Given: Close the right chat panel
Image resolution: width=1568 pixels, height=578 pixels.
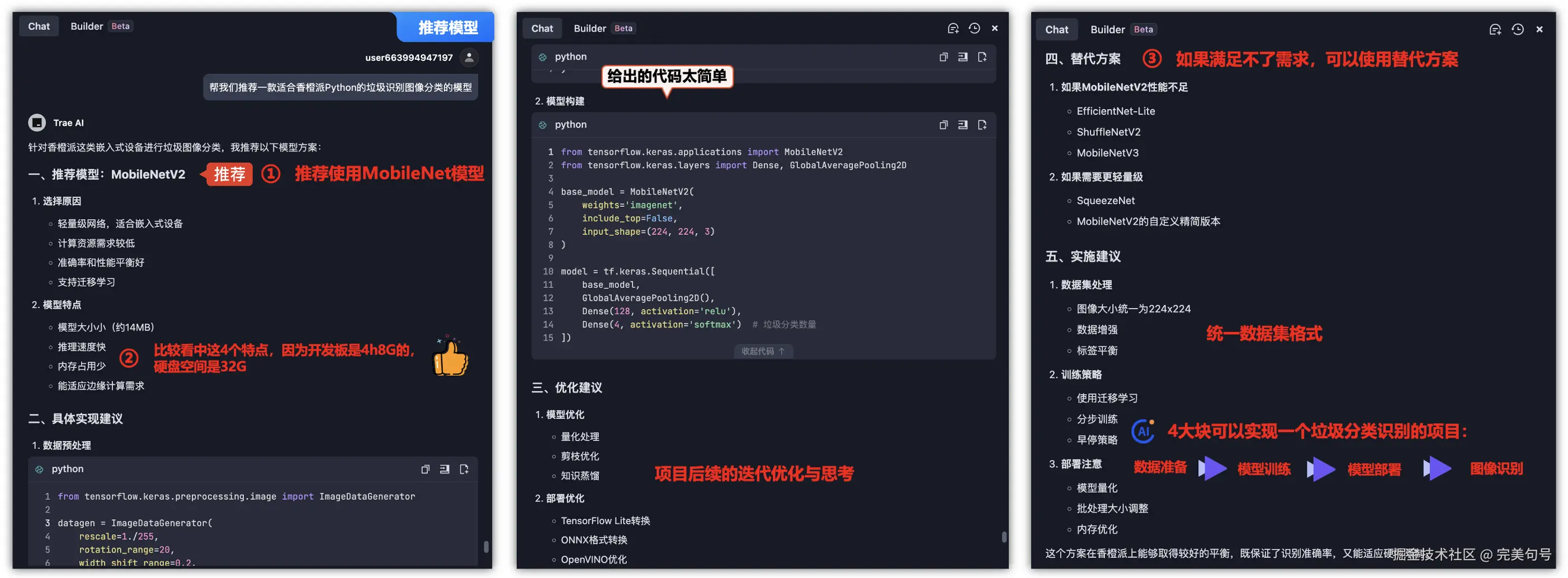Looking at the screenshot, I should (1539, 29).
